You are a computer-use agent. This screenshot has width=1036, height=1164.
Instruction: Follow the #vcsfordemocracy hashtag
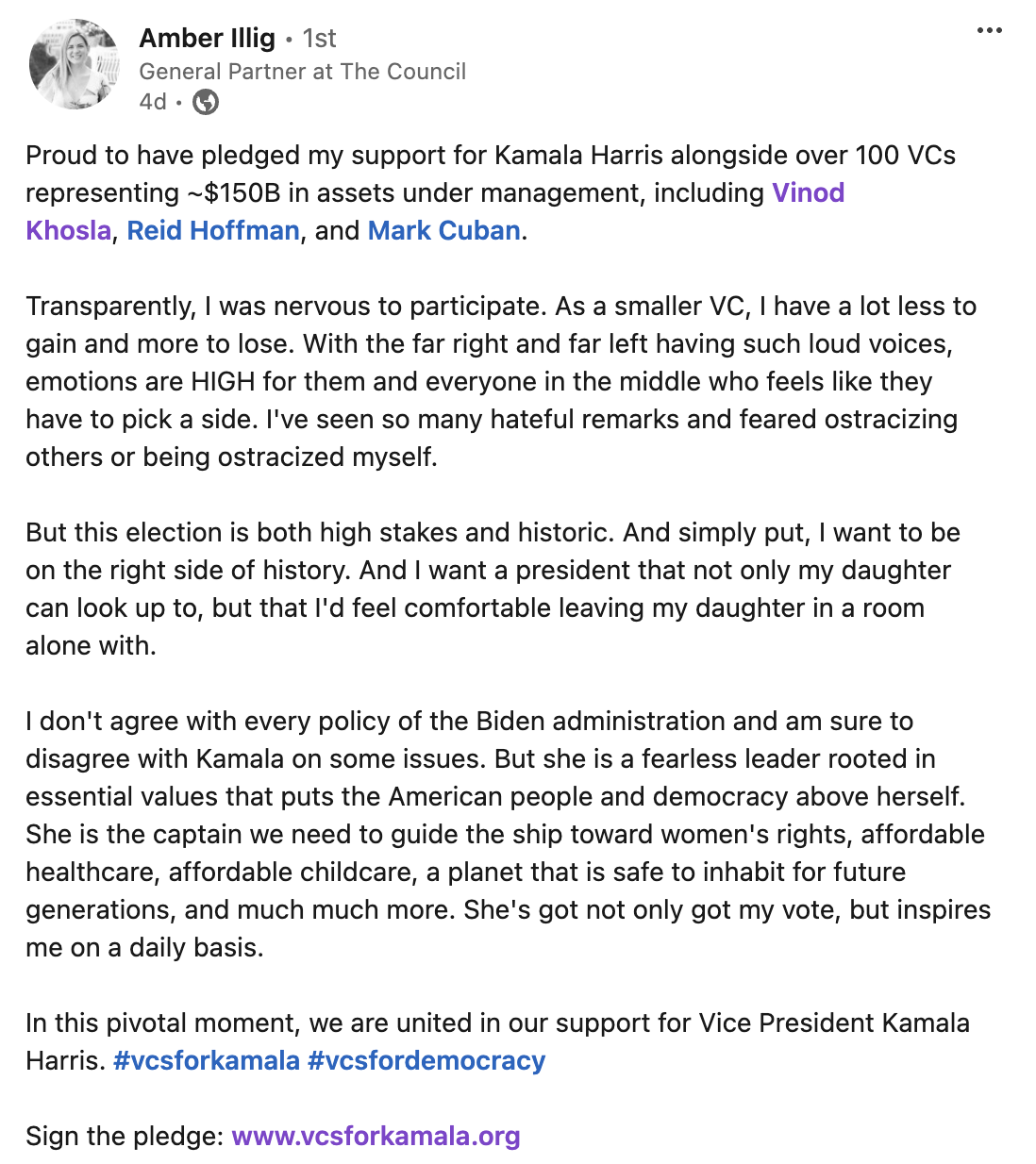click(x=426, y=1061)
